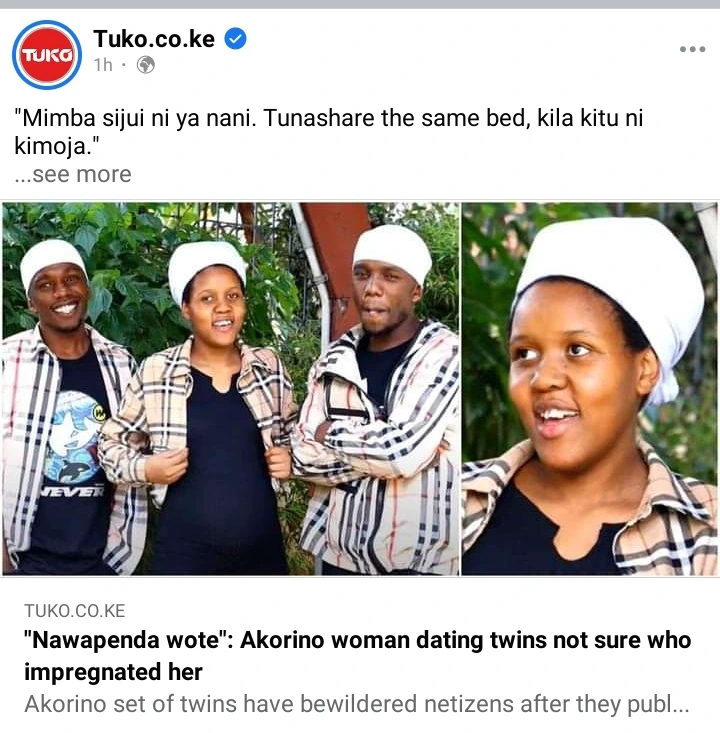The width and height of the screenshot is (720, 733).
Task: Expand the caption with see more
Action: pyautogui.click(x=73, y=174)
